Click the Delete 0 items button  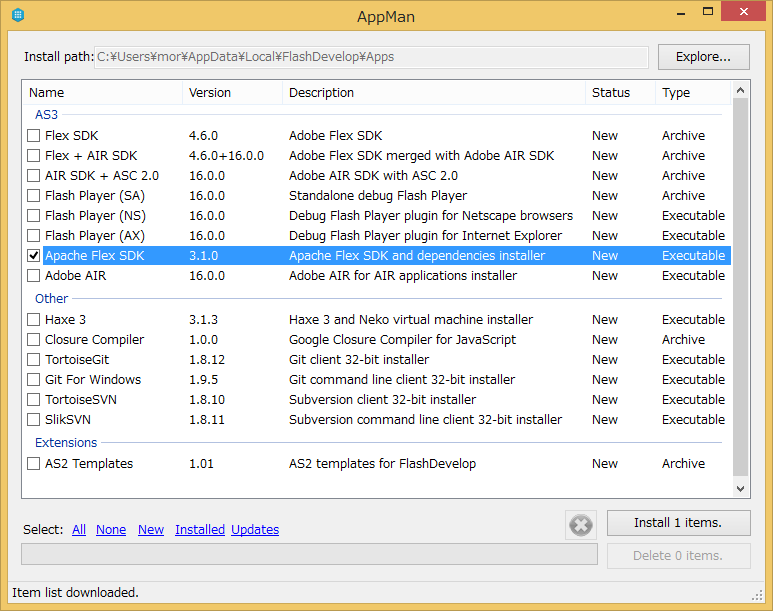click(x=678, y=556)
